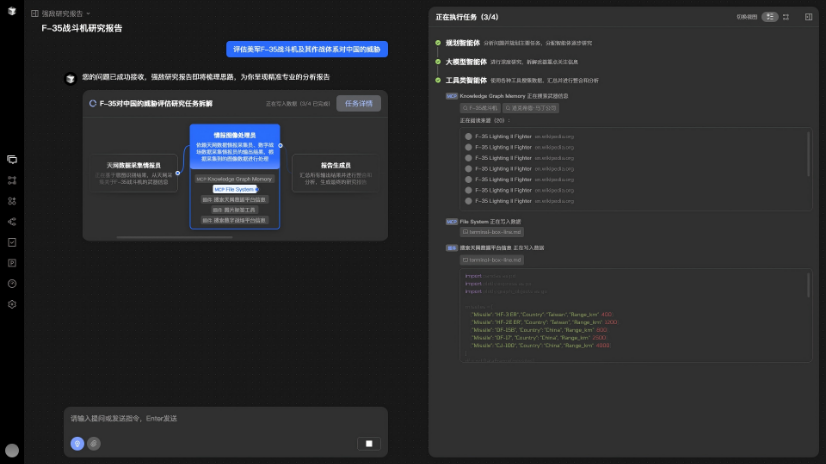Open the settings gear in left sidebar
The height and width of the screenshot is (464, 826).
coord(12,304)
